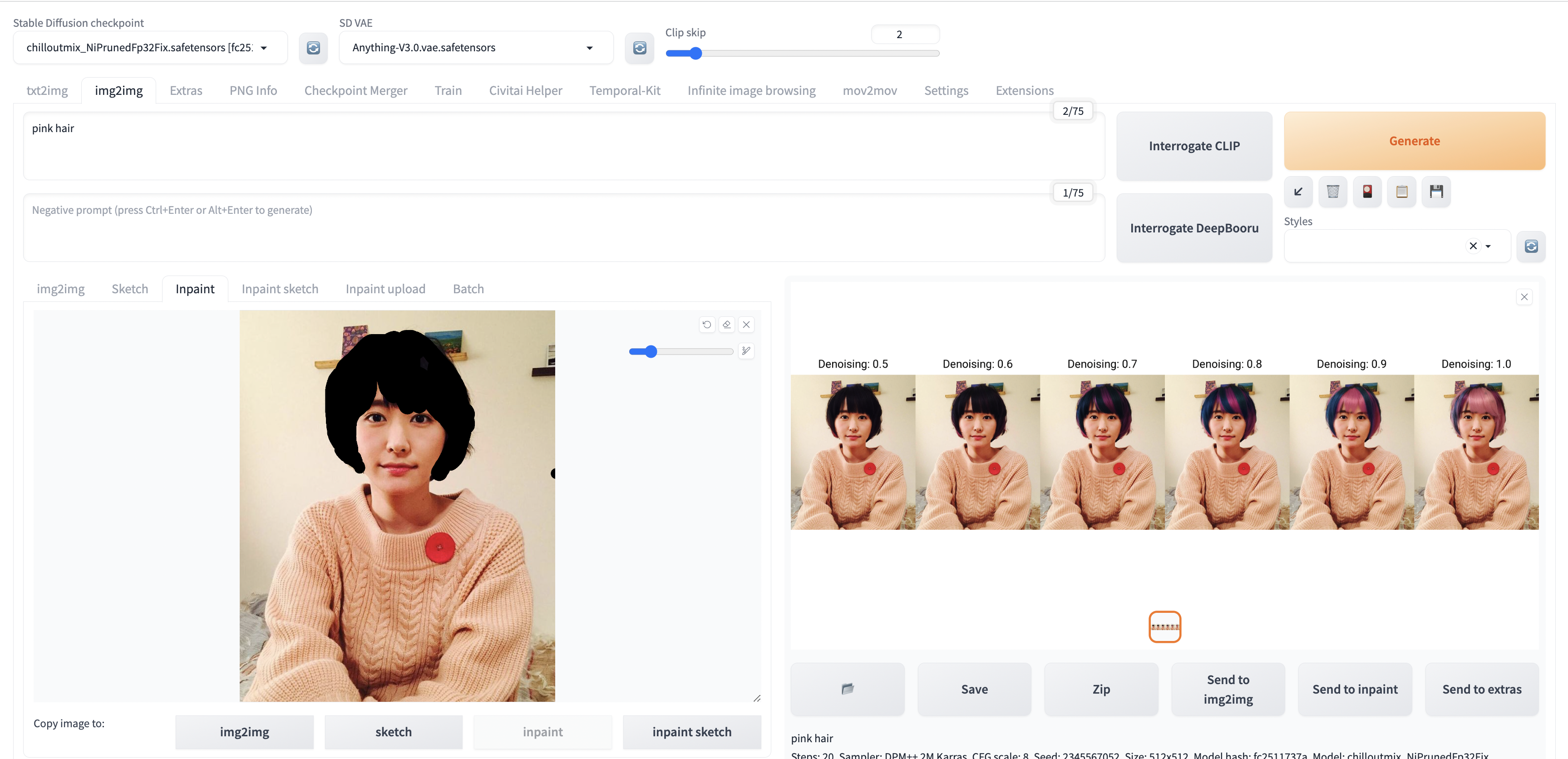Click the brush icon beside the canvas slider
This screenshot has height=759, width=1568.
pos(746,351)
